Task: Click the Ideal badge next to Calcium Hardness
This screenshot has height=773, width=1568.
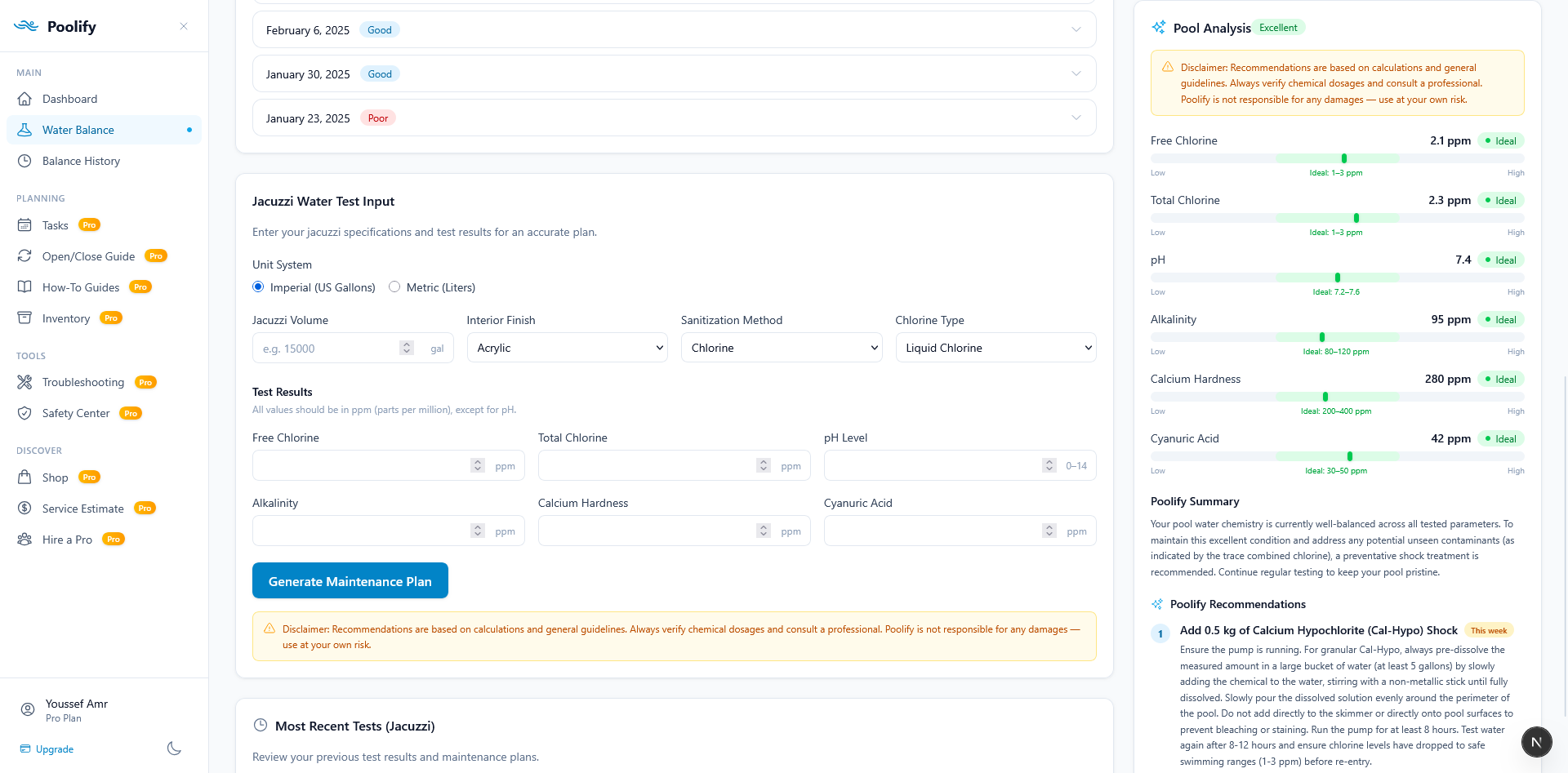Action: 1501,379
